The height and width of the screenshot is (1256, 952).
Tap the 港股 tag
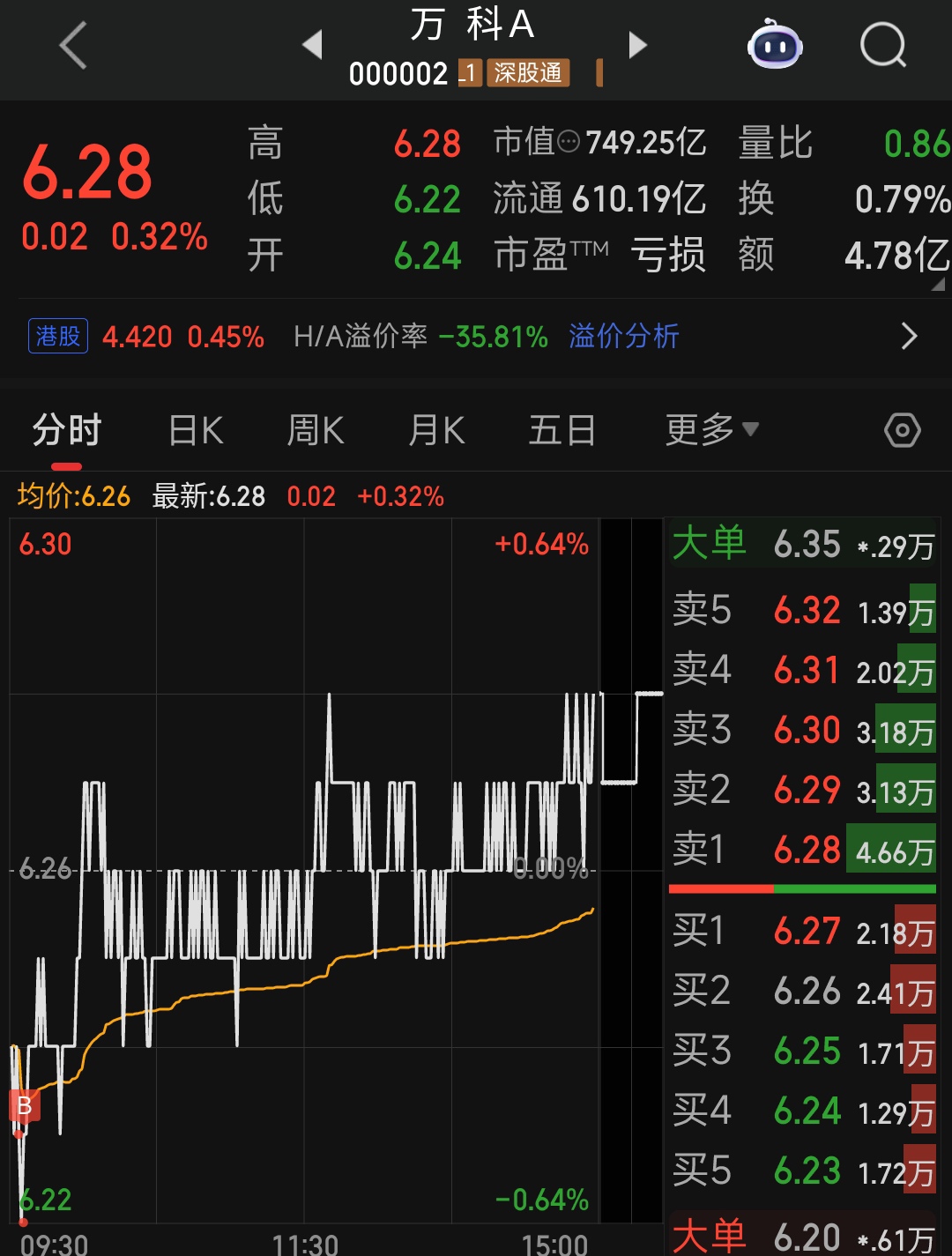58,336
